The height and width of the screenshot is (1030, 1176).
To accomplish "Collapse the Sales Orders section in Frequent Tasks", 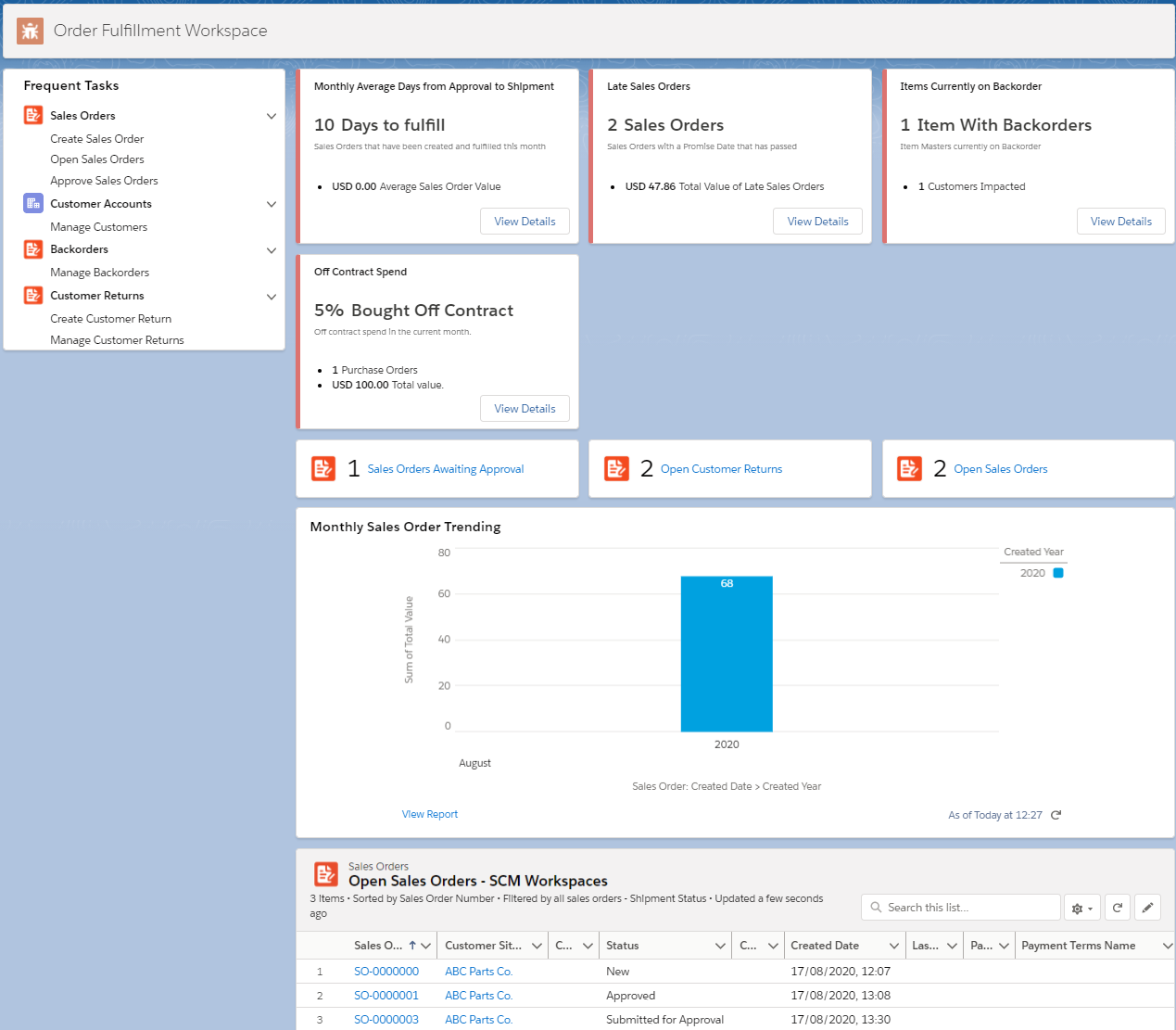I will pos(272,115).
